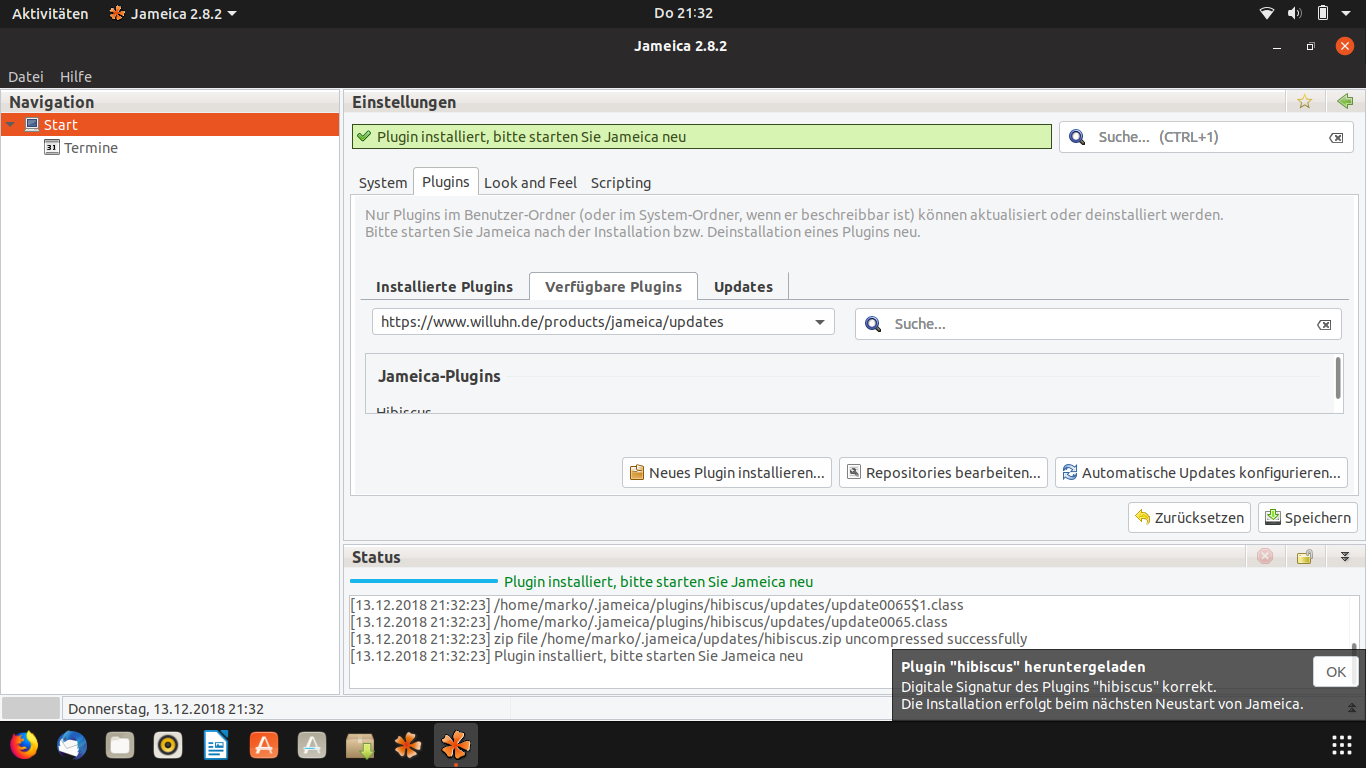Click the Speichern button
1366x768 pixels.
pos(1308,518)
